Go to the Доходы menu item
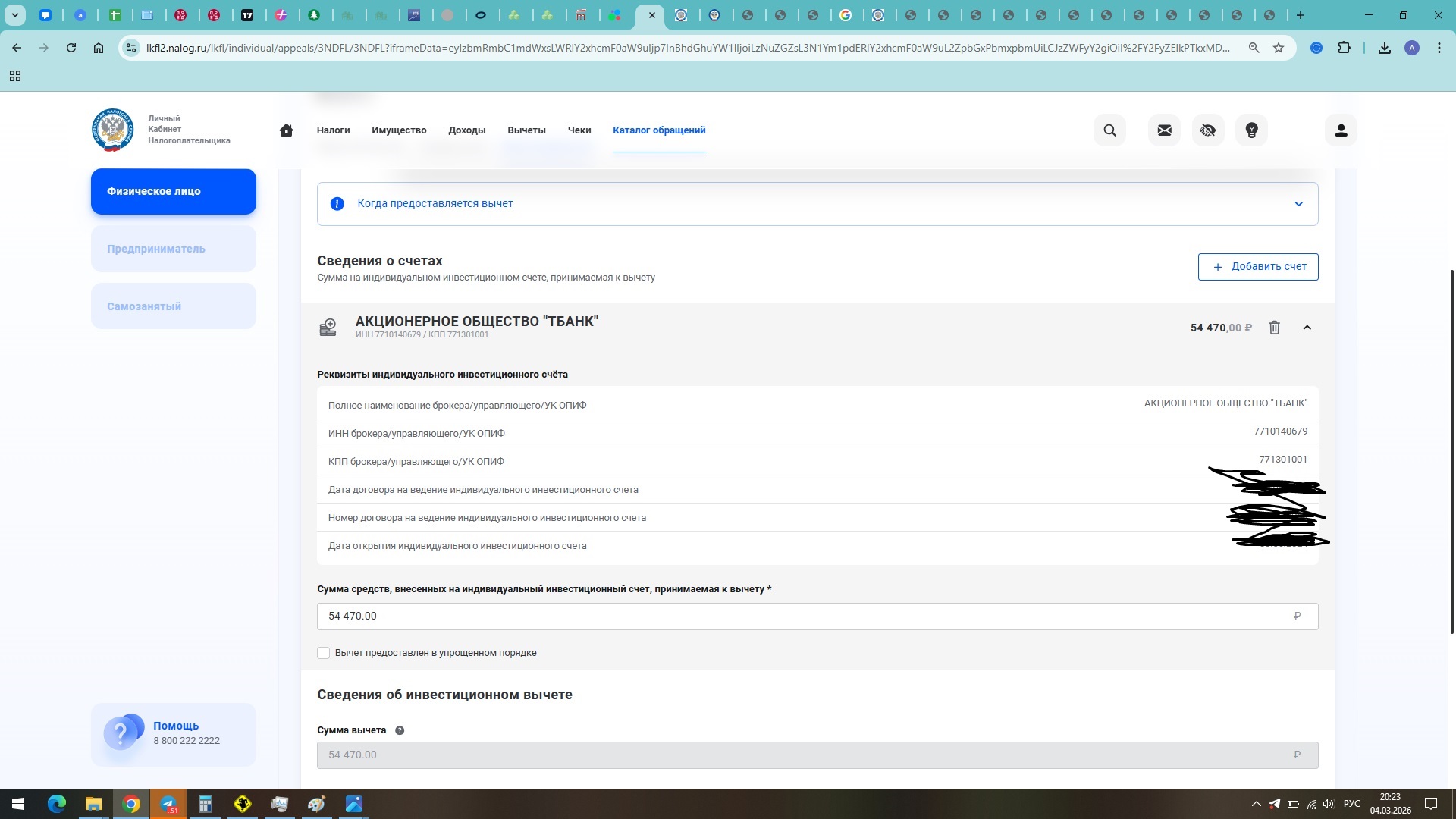 pos(466,130)
